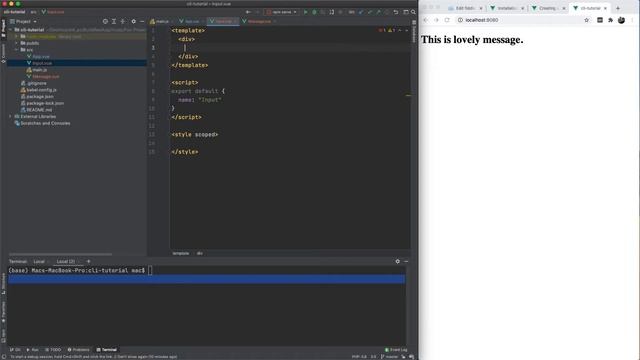Open the Problems tool window
640x360 pixels.
point(78,350)
